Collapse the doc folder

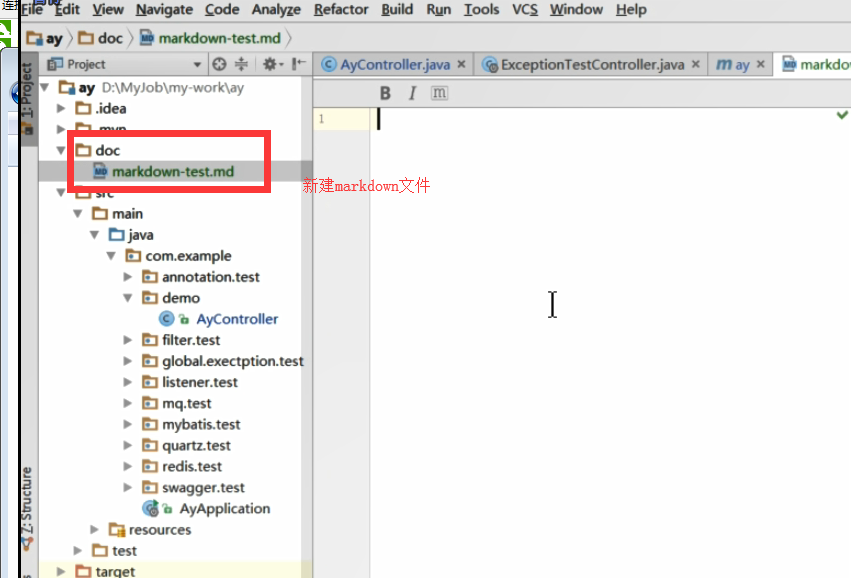coord(61,150)
